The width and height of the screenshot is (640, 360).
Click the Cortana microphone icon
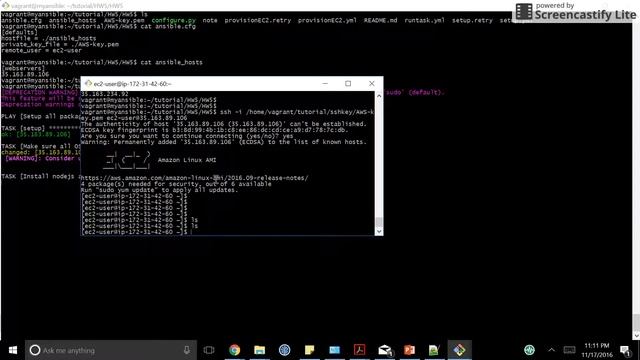pos(187,350)
